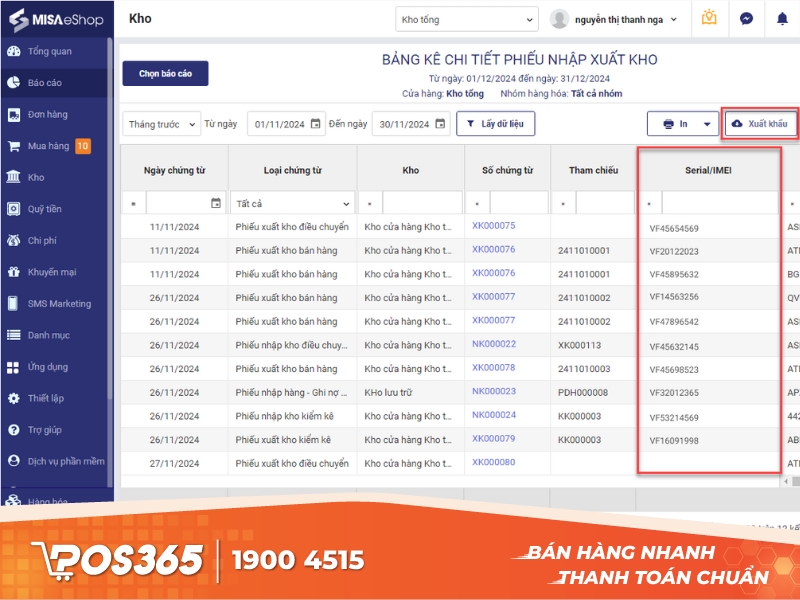Image resolution: width=800 pixels, height=600 pixels.
Task: Click user avatar next to nguyễn thị thanh nga
Action: (559, 19)
